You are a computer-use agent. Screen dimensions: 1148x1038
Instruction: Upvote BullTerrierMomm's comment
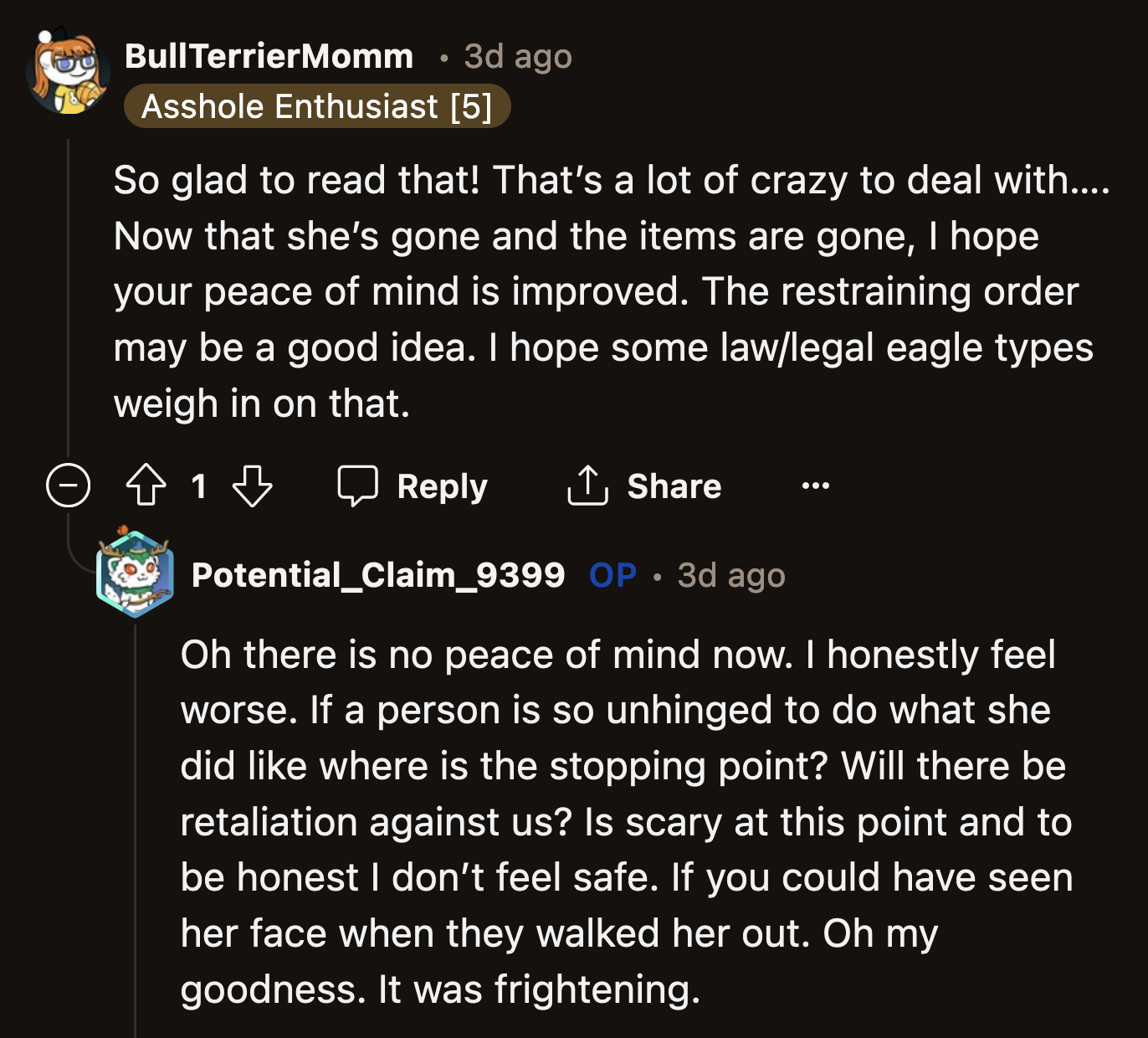[x=146, y=486]
